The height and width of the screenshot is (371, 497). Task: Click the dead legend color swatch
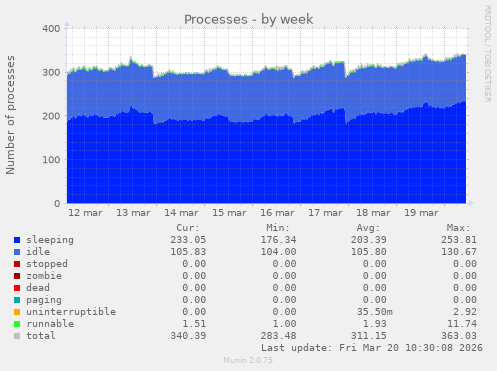click(17, 288)
